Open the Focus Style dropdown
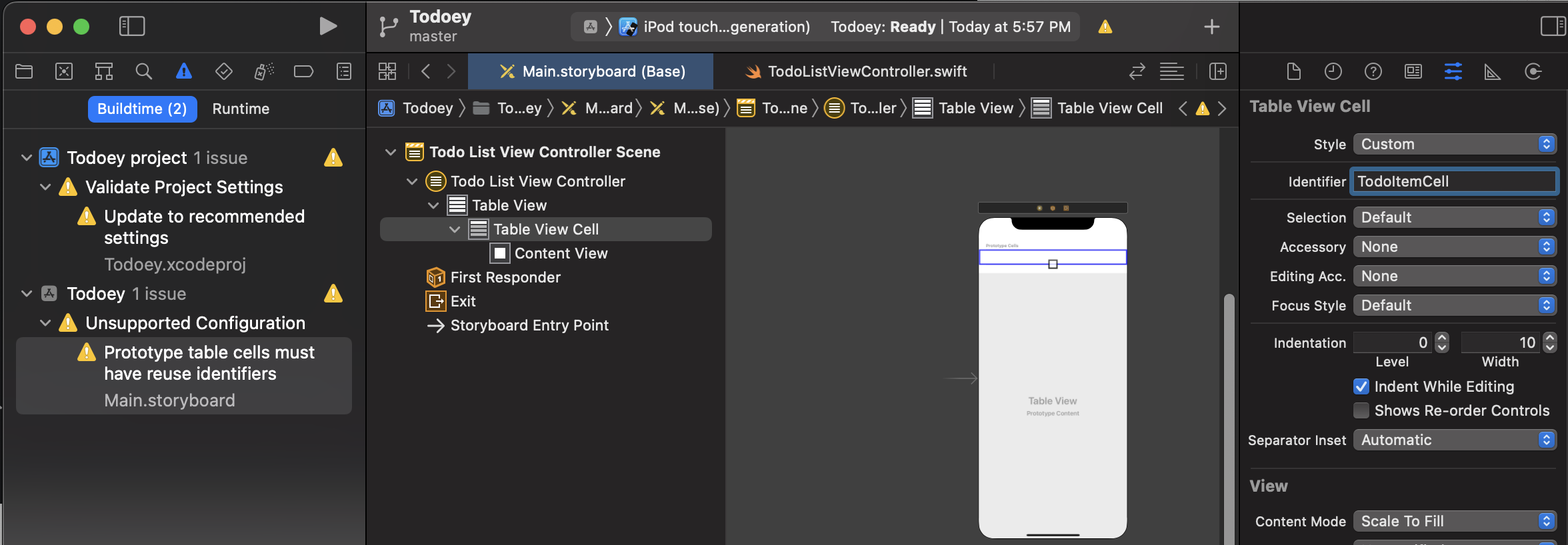This screenshot has height=545, width=1568. point(1455,305)
